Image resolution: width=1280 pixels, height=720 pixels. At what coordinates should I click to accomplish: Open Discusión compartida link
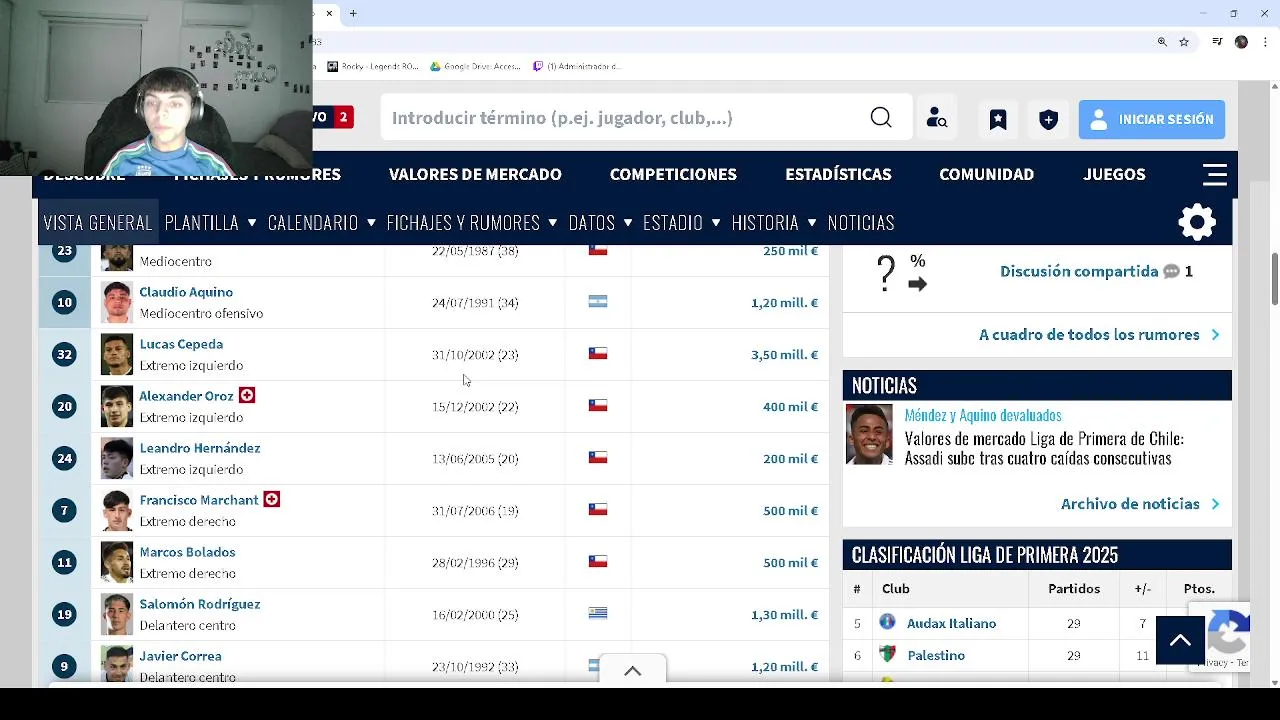tap(1079, 271)
